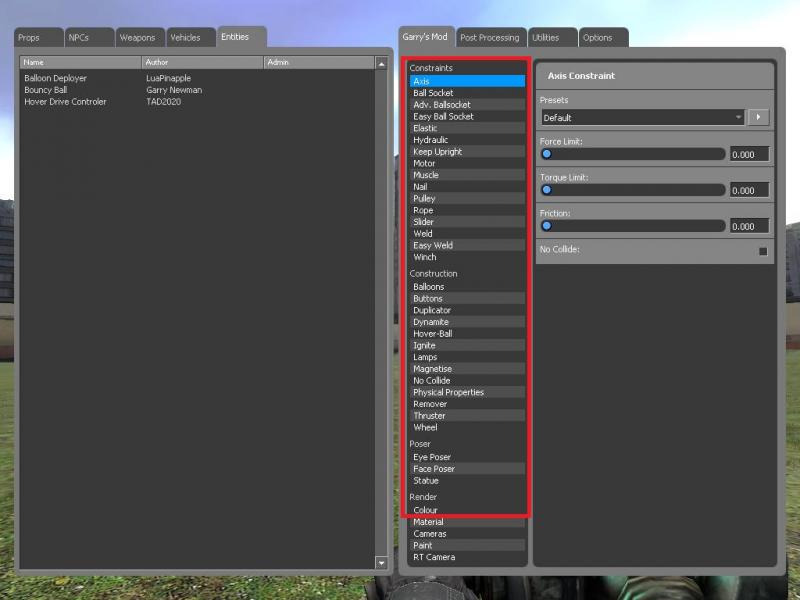Viewport: 800px width, 600px height.
Task: Click the Torque Limit value field
Action: pos(749,190)
